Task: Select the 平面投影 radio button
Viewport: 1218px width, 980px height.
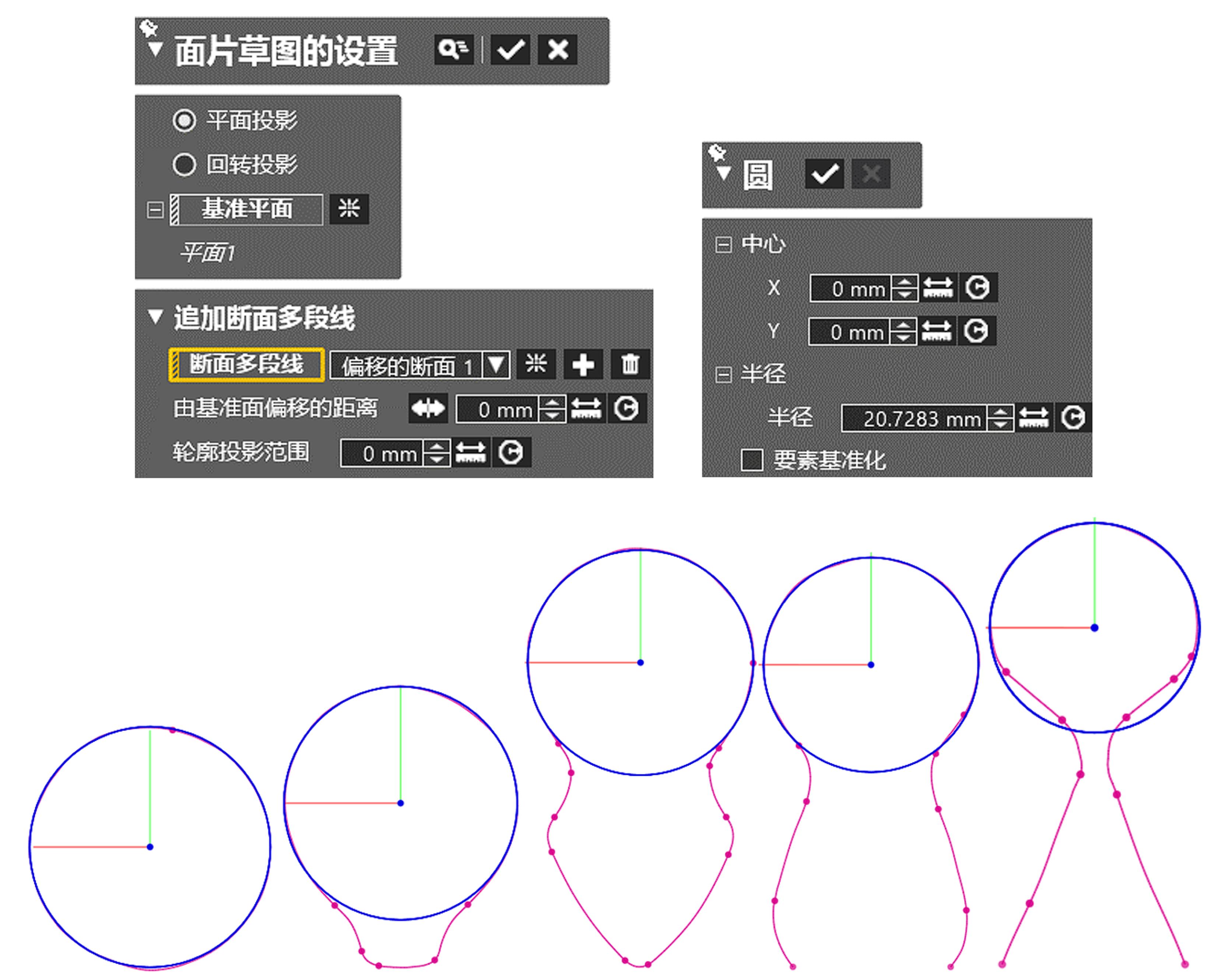Action: 184,120
